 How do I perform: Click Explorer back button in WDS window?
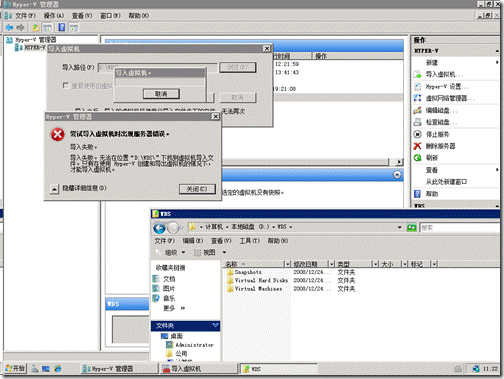159,228
